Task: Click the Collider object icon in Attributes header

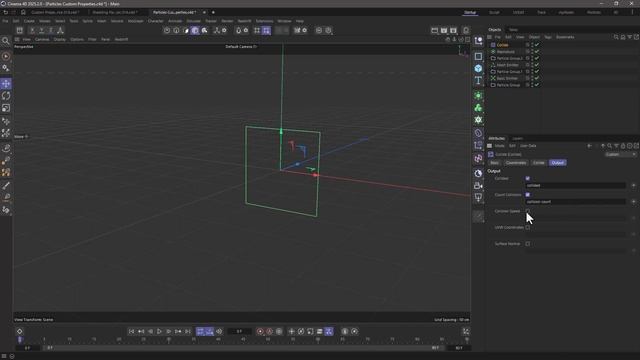Action: [491, 154]
